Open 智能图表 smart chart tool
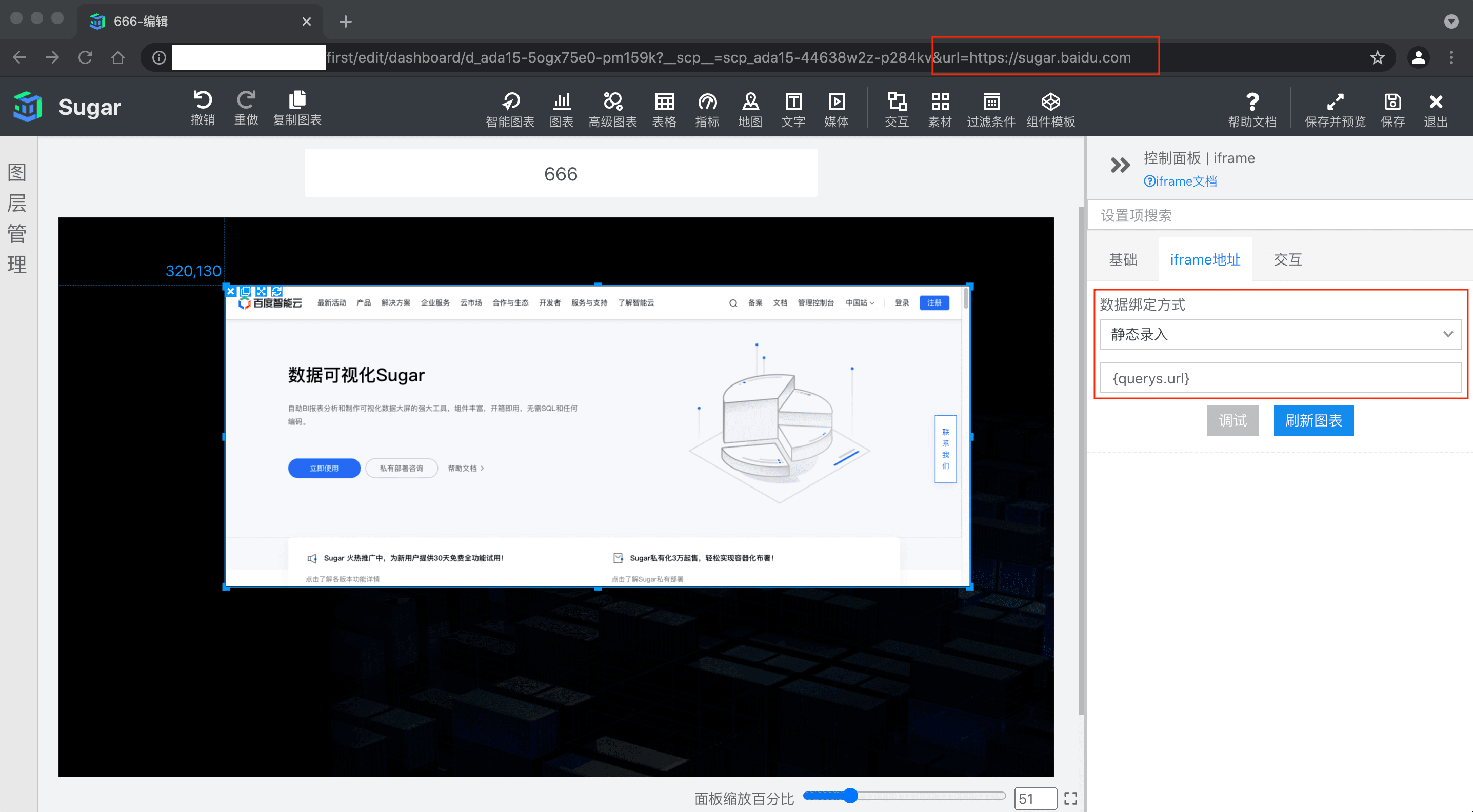This screenshot has height=812, width=1473. point(510,110)
